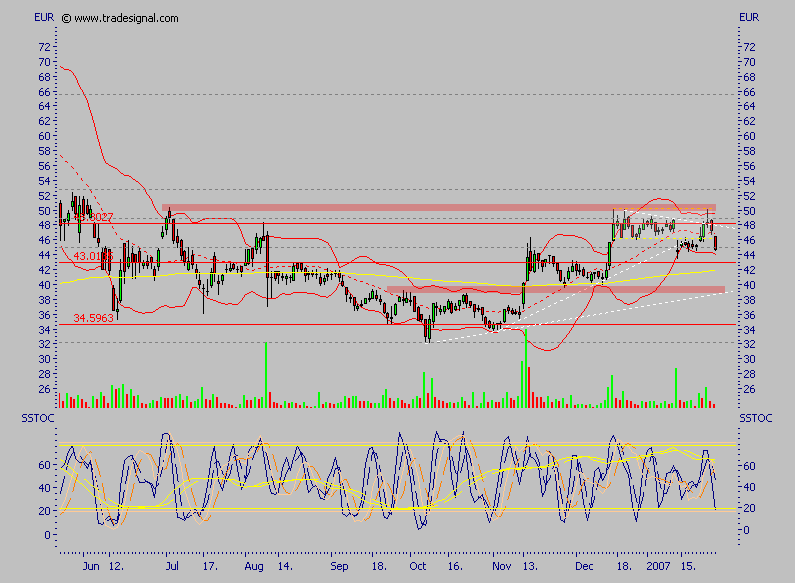Click the SSTOC indicator label on right
This screenshot has width=795, height=583.
(755, 416)
